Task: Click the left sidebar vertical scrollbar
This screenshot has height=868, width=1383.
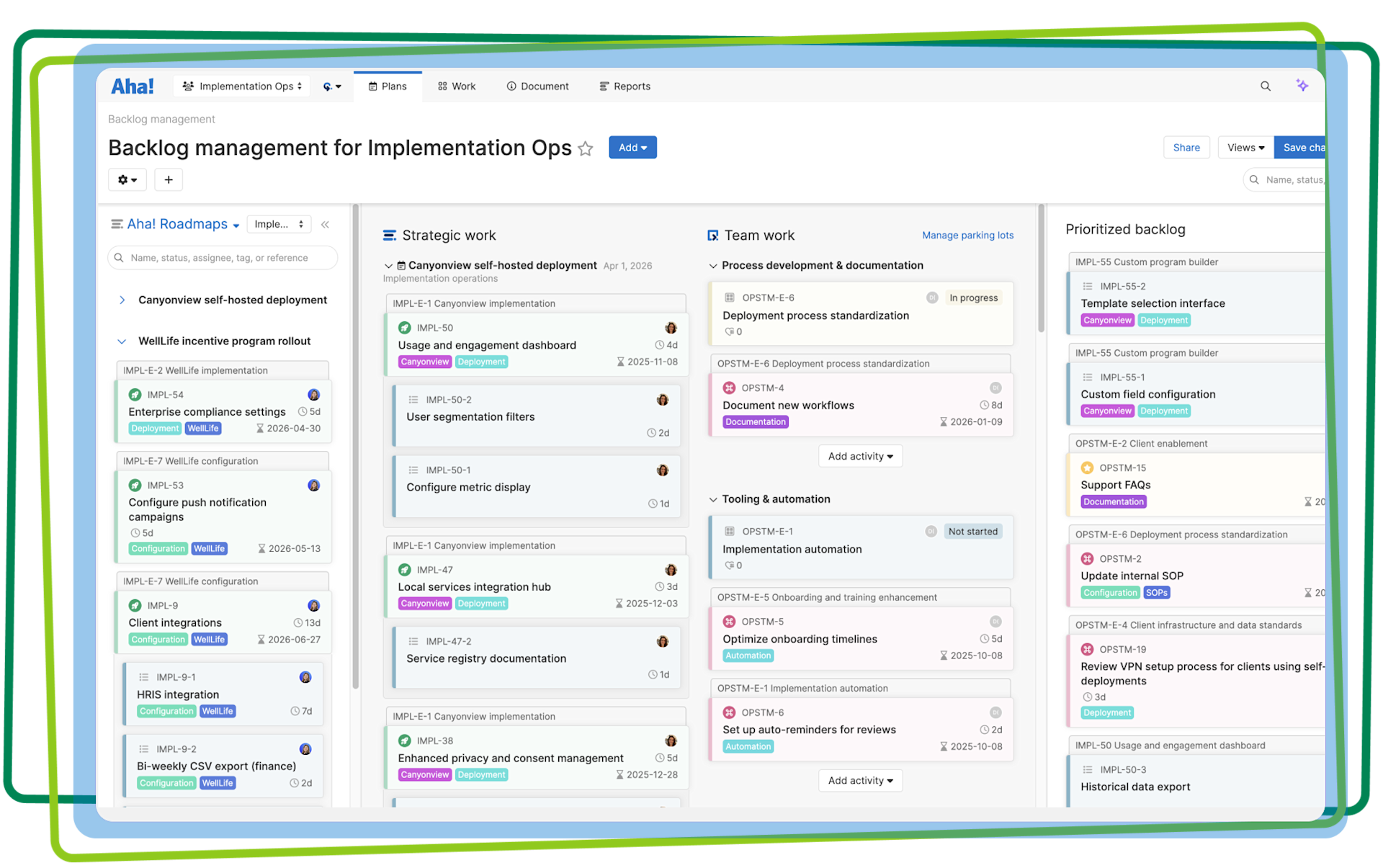Action: [x=355, y=447]
